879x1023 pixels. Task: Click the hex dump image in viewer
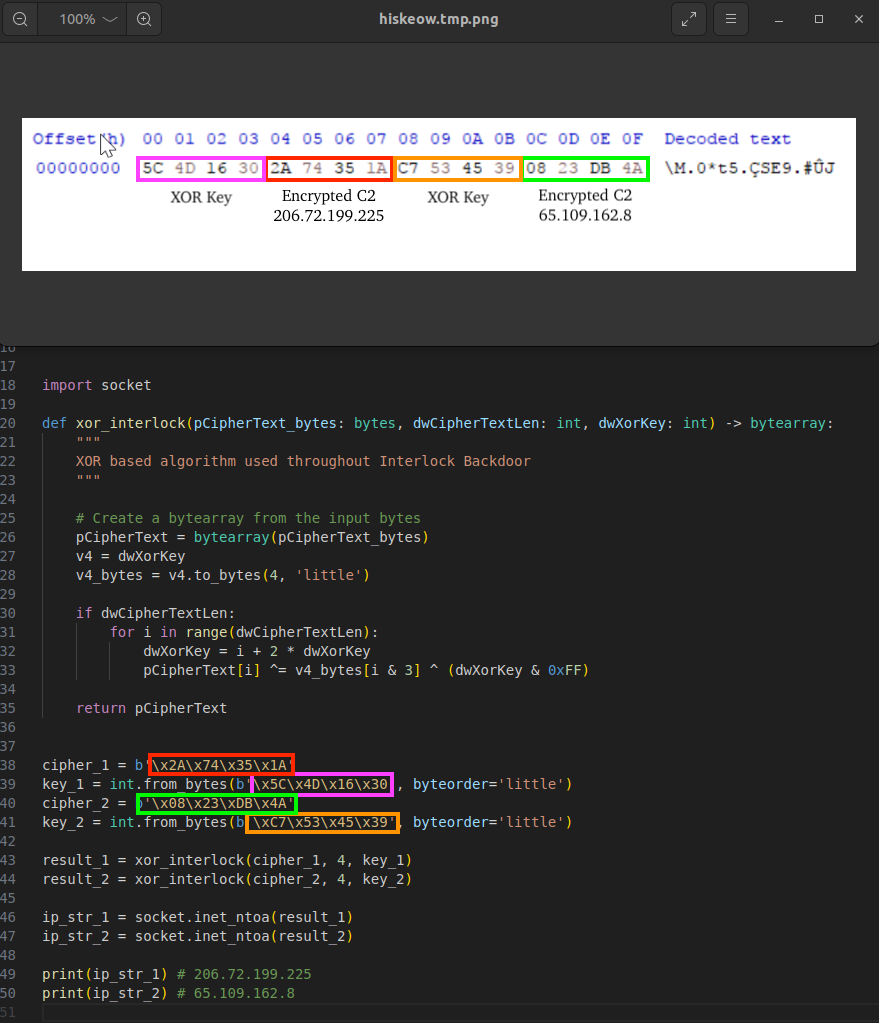(x=439, y=194)
